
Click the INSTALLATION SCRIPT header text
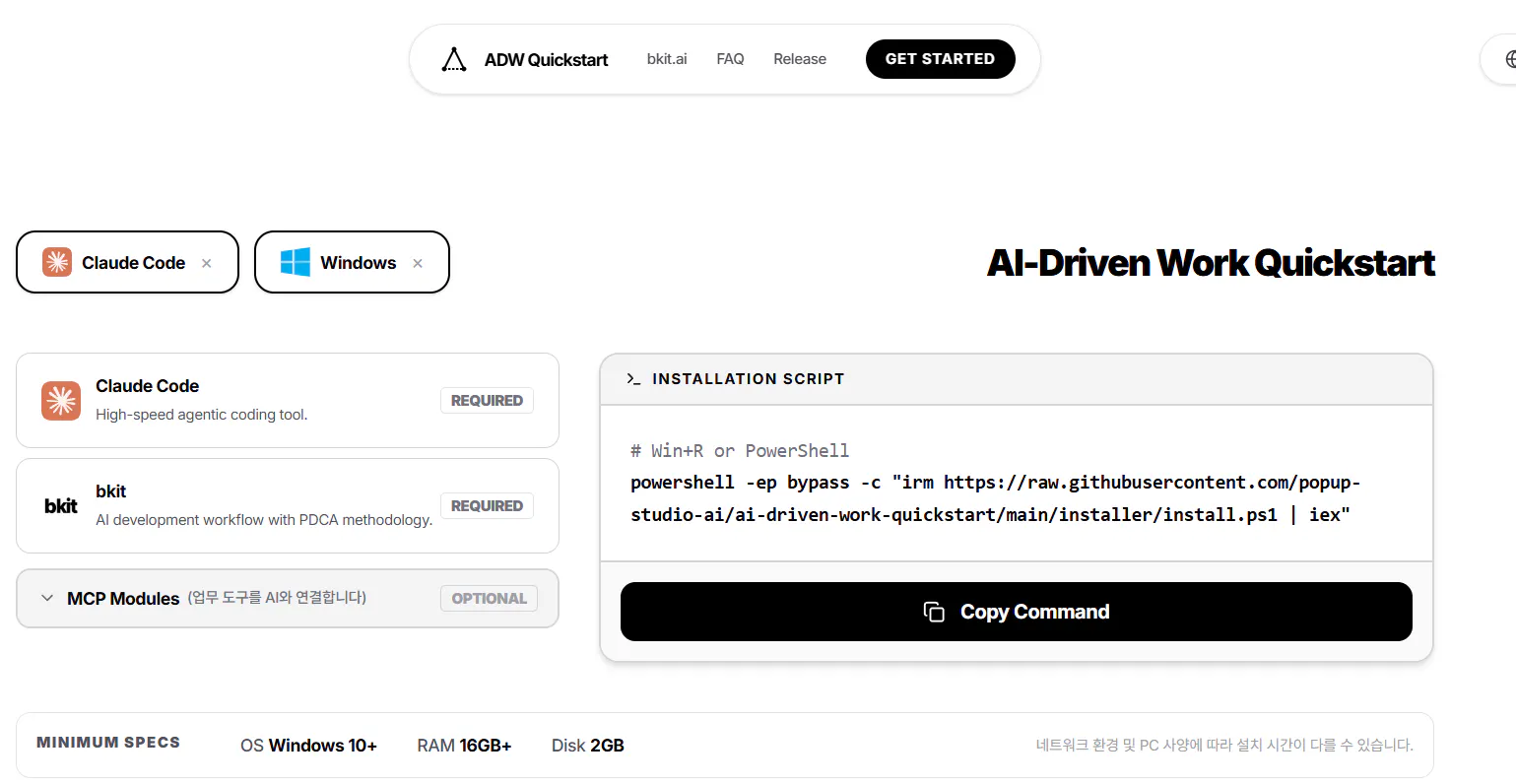(749, 379)
